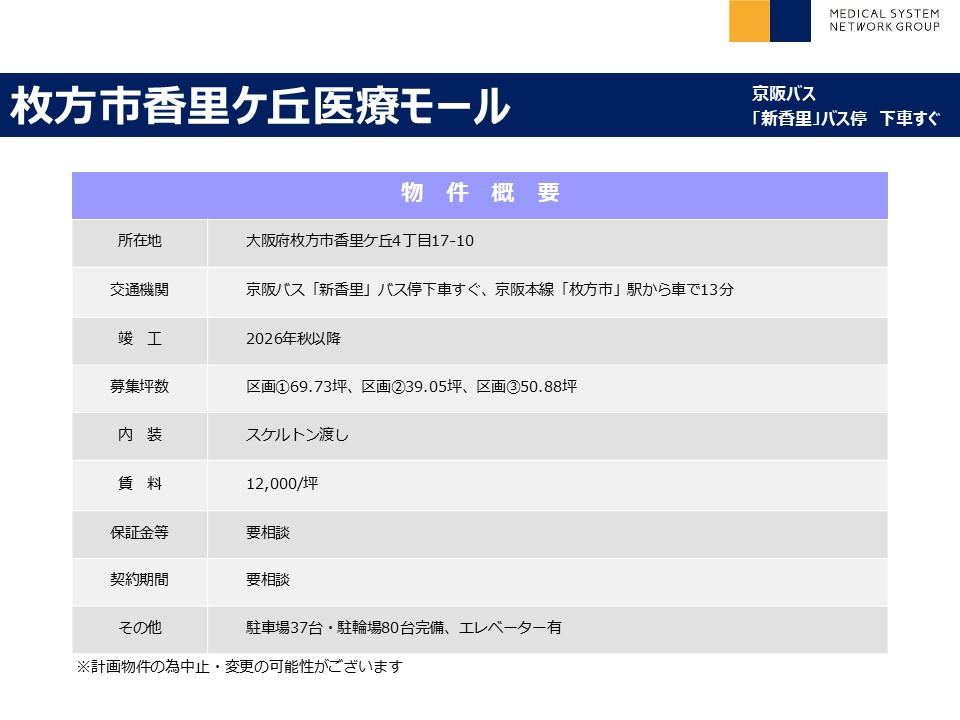Select the 募集坪数 label cell
The width and height of the screenshot is (960, 720).
point(139,386)
